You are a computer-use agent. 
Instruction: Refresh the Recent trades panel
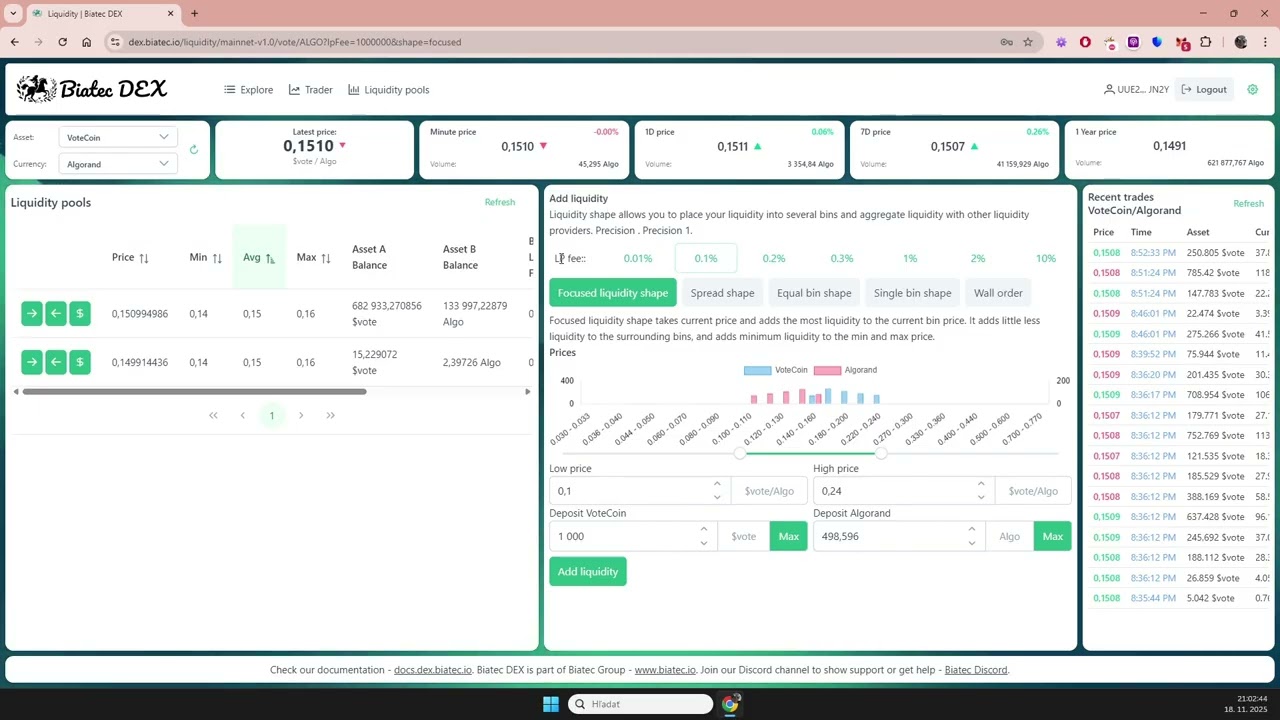(x=1248, y=203)
